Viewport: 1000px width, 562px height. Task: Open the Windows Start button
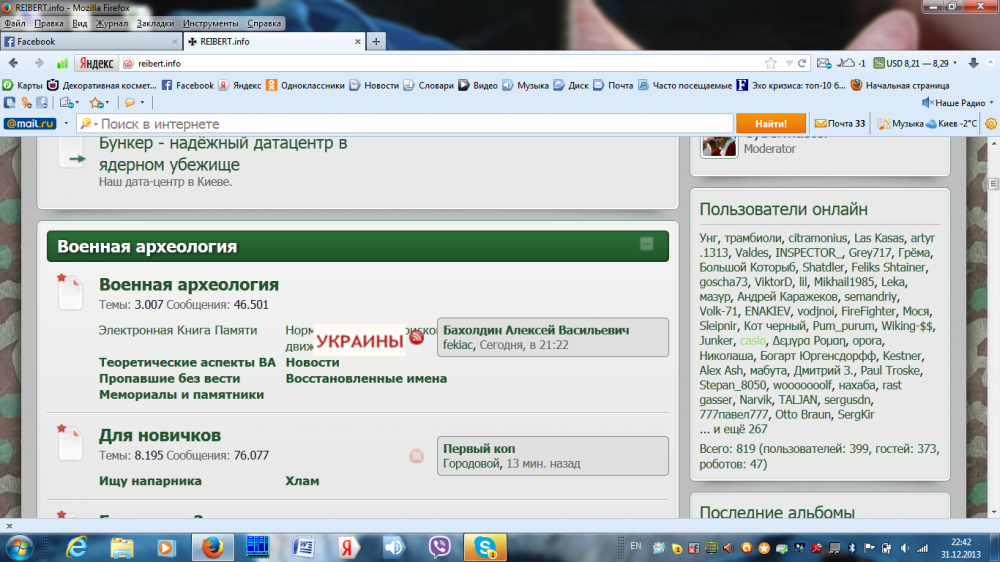[19, 547]
